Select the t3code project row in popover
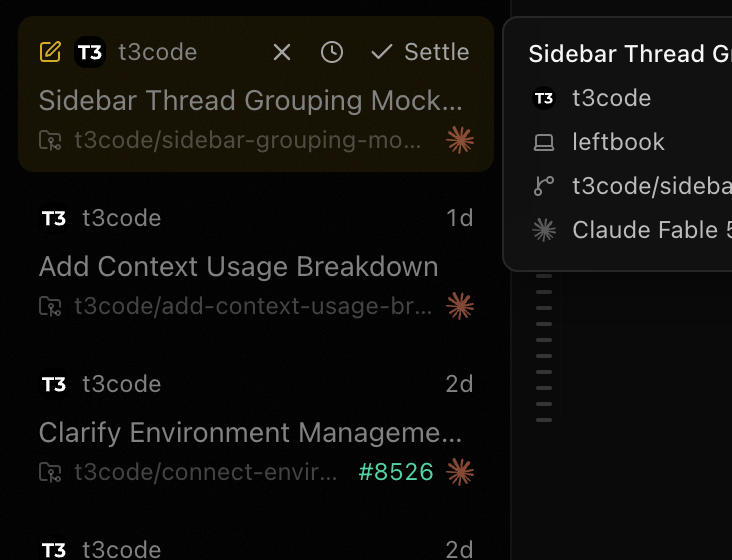The image size is (732, 560). 632,98
